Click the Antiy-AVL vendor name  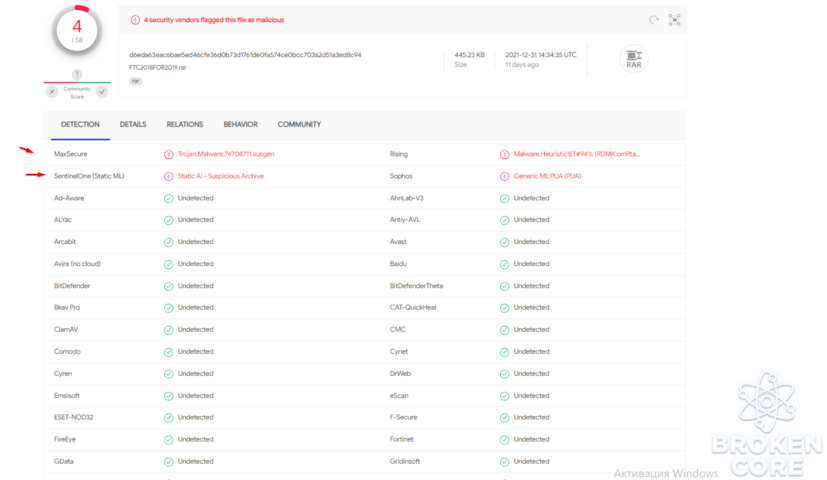(405, 220)
